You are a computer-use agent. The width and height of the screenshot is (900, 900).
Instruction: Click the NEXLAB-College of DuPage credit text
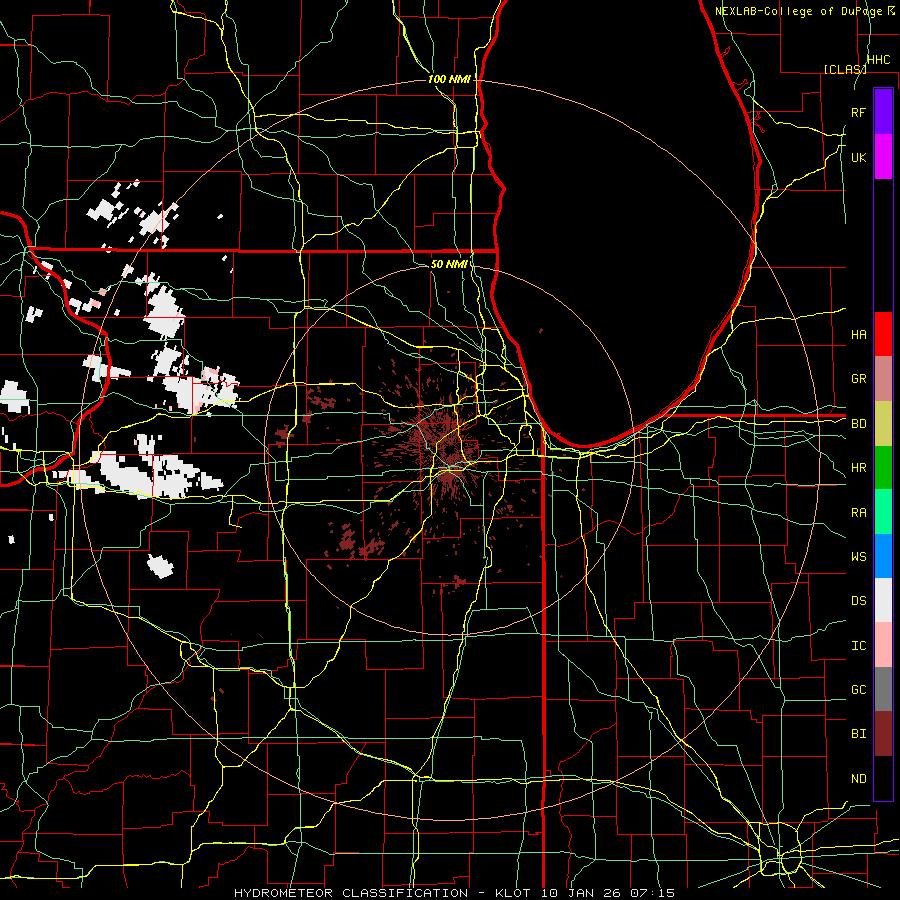point(800,11)
